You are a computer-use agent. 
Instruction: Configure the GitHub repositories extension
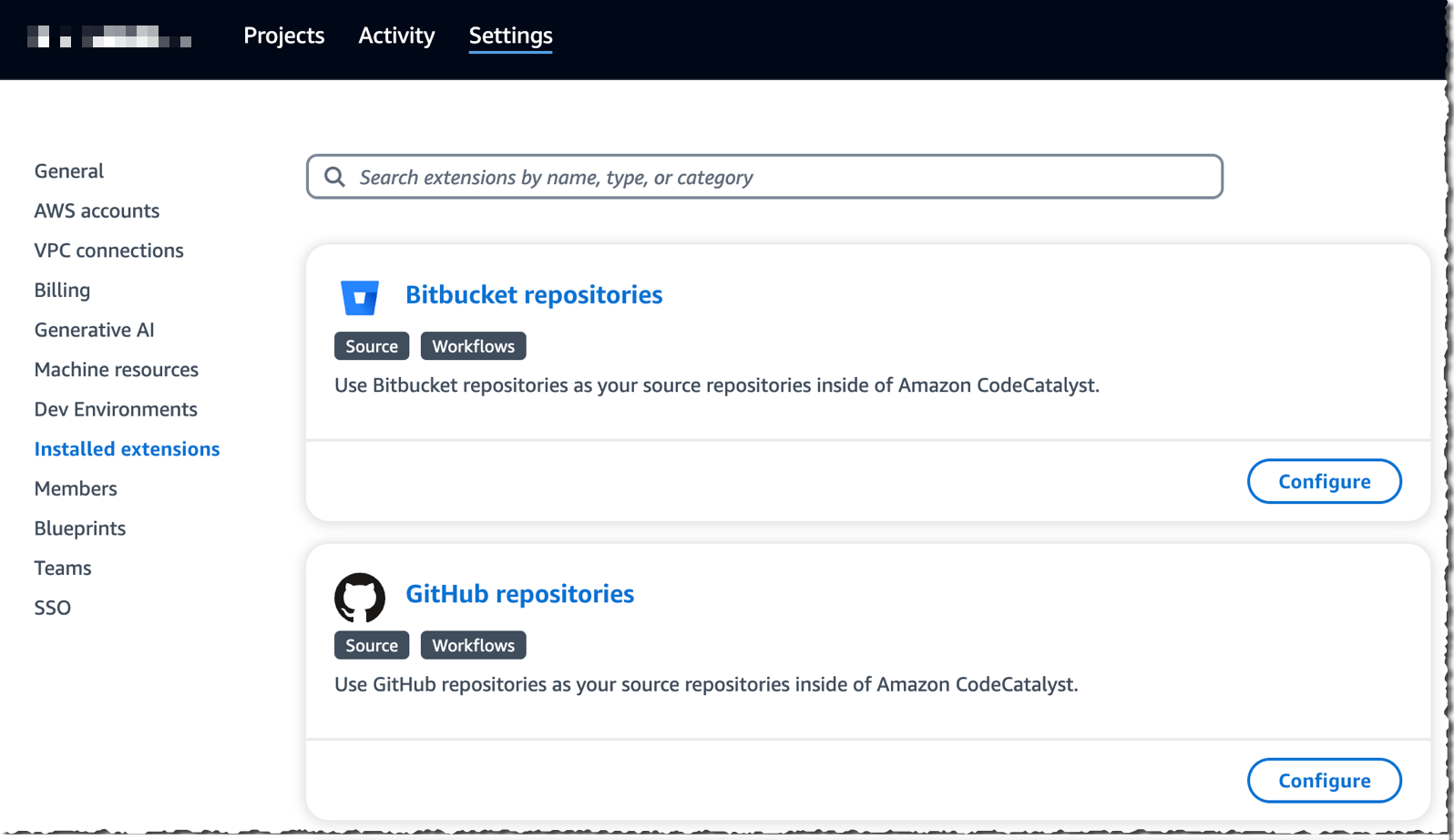click(1324, 780)
